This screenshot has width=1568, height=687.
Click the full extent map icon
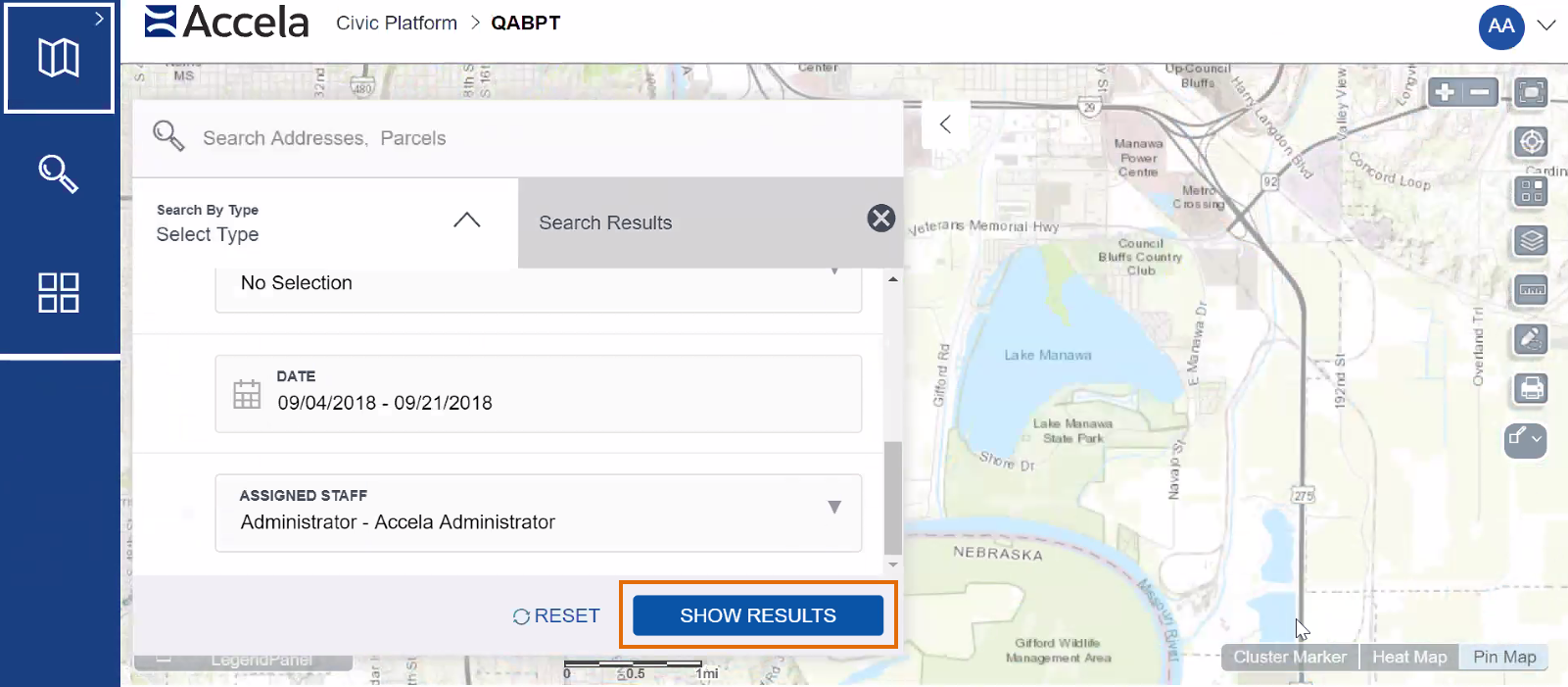[x=1531, y=93]
